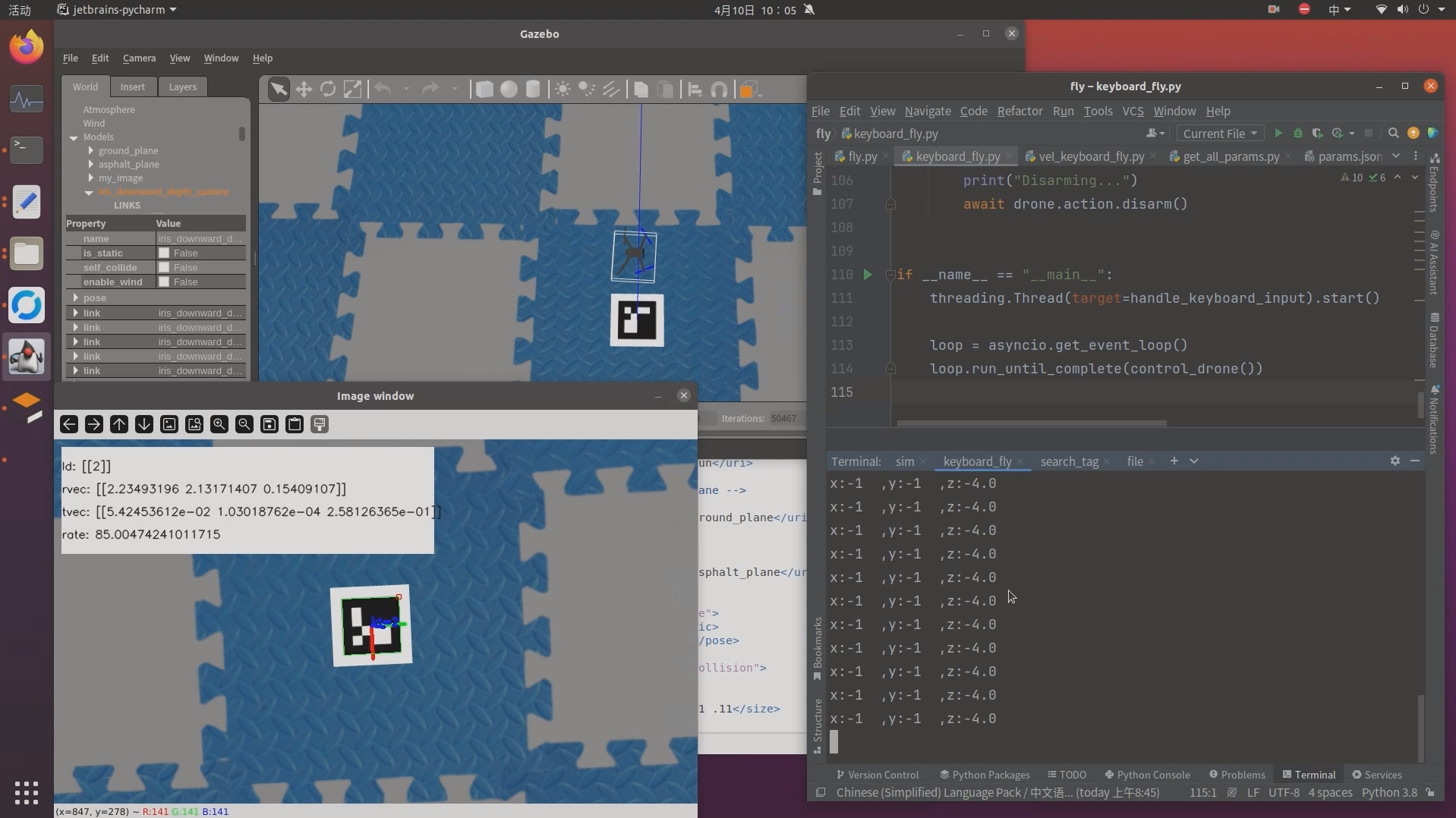Viewport: 1456px width, 818px height.
Task: Expand the ground_plane model
Action: [91, 150]
